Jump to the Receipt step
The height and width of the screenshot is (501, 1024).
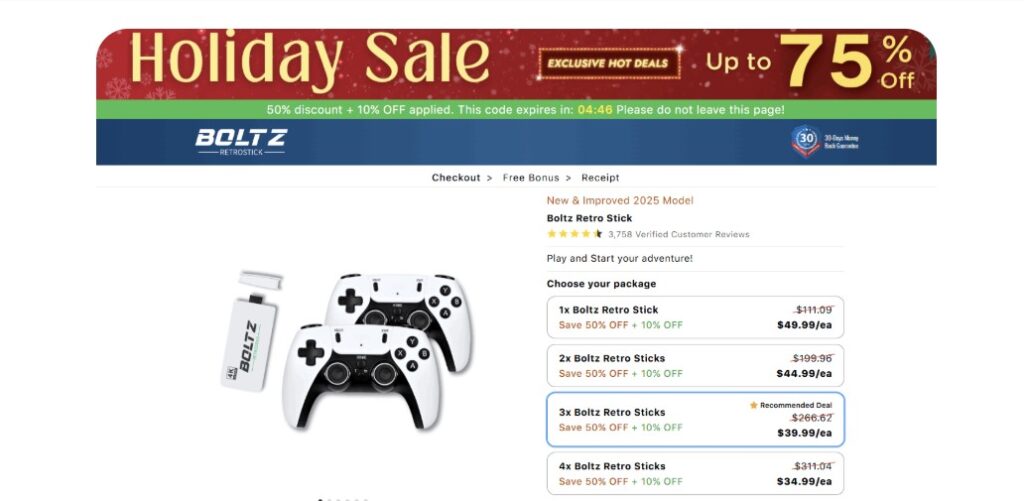(x=600, y=178)
